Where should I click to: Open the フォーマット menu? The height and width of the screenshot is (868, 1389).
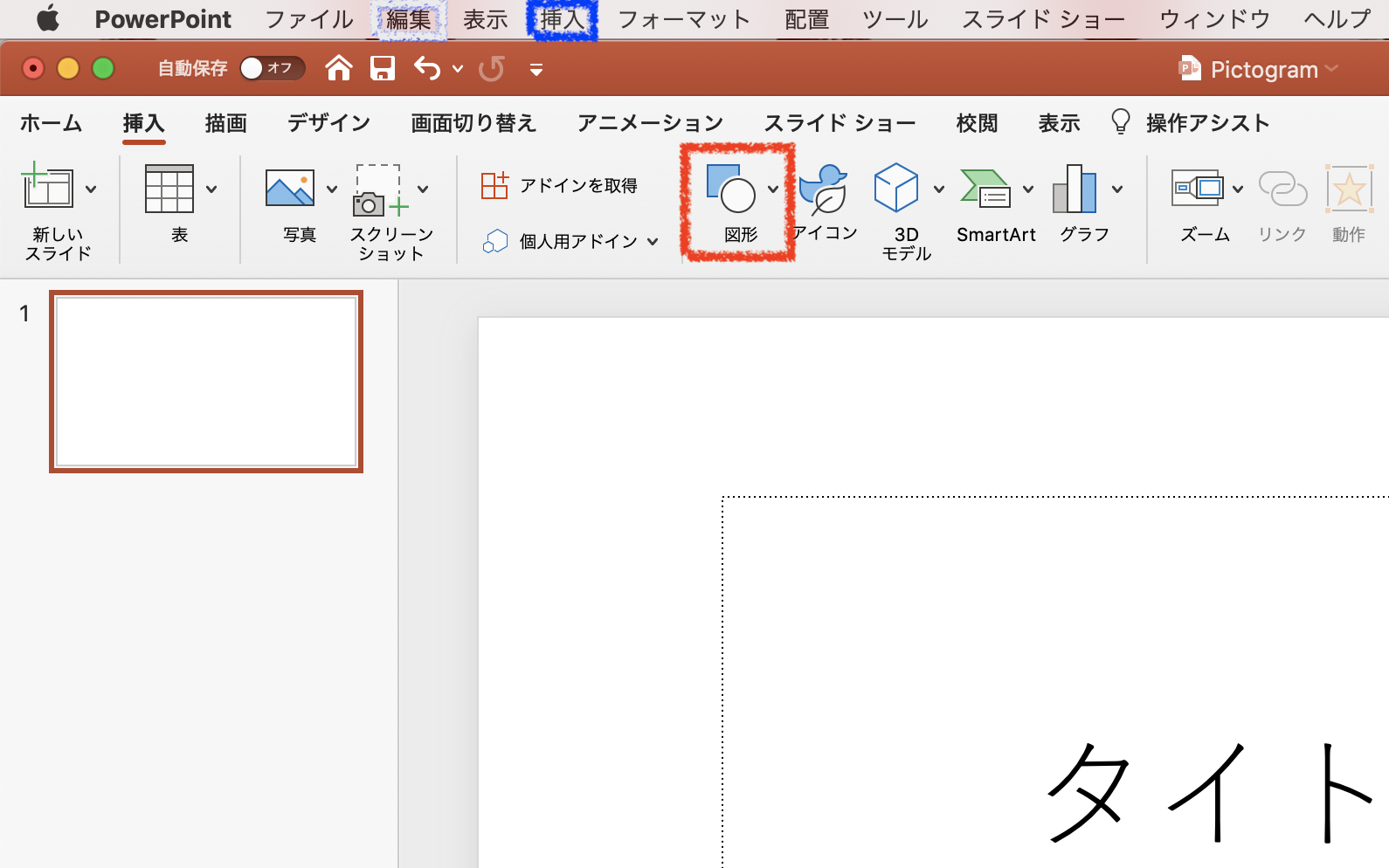pyautogui.click(x=684, y=19)
